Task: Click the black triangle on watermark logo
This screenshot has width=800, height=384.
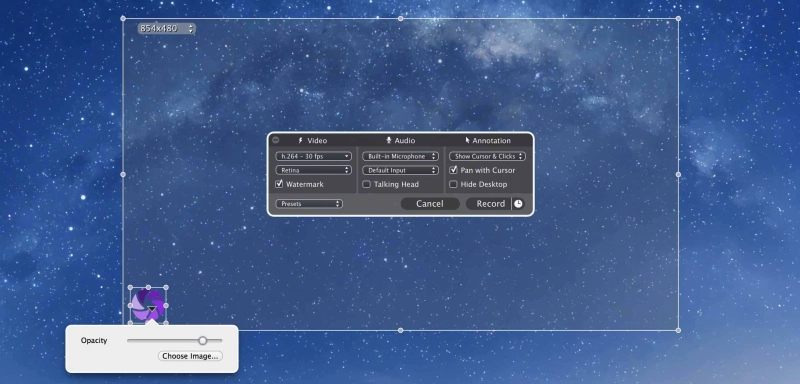Action: pos(152,309)
